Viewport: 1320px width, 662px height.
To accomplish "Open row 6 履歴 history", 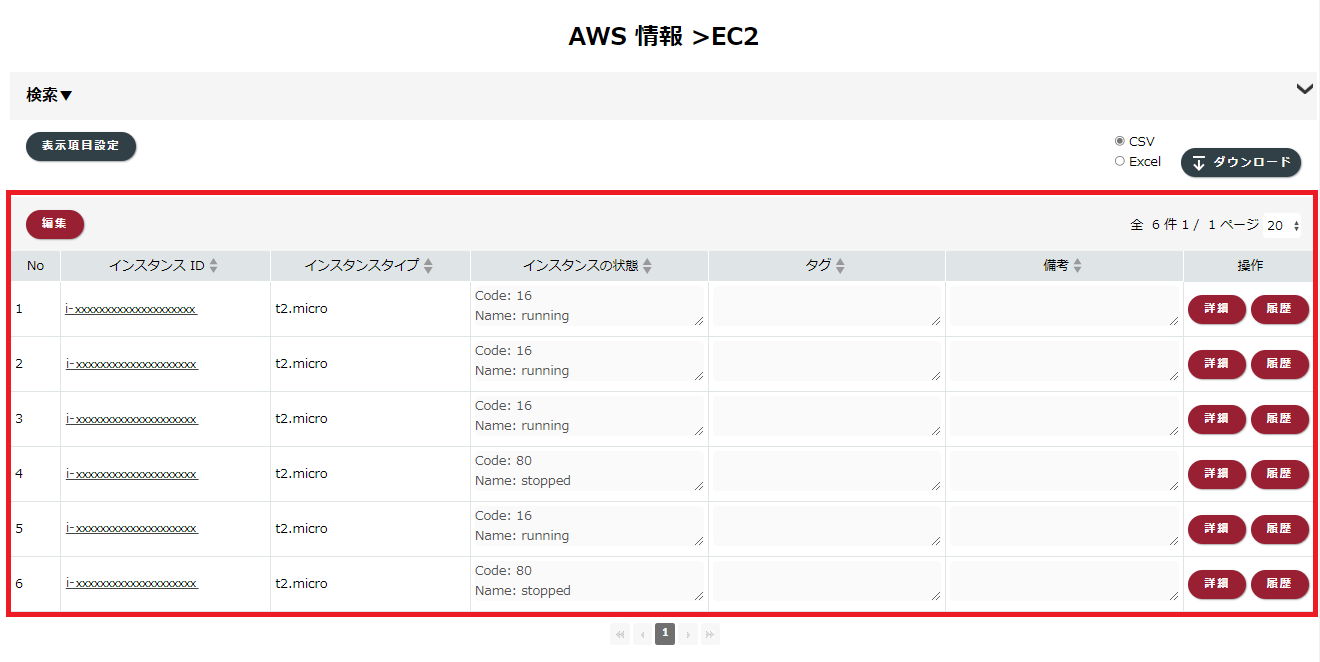I will (x=1279, y=584).
